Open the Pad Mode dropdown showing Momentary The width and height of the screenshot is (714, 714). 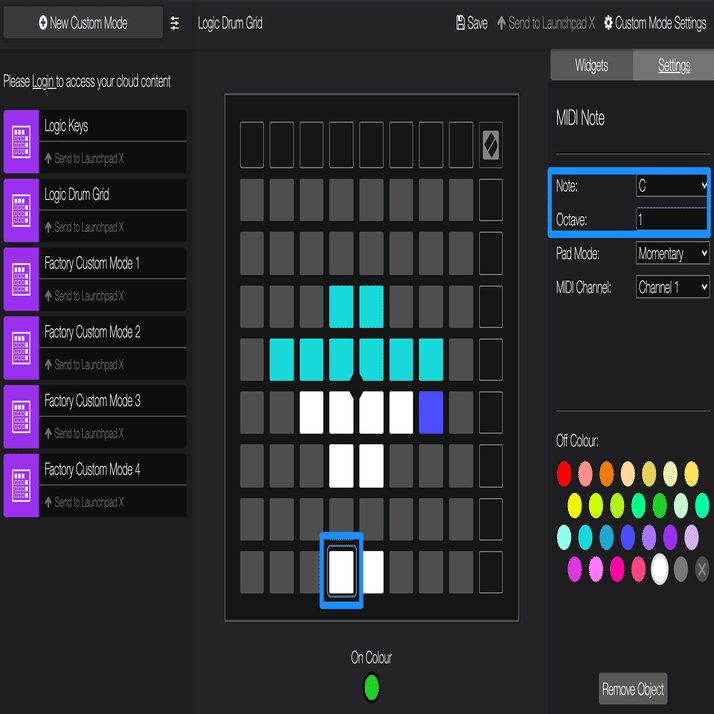673,253
